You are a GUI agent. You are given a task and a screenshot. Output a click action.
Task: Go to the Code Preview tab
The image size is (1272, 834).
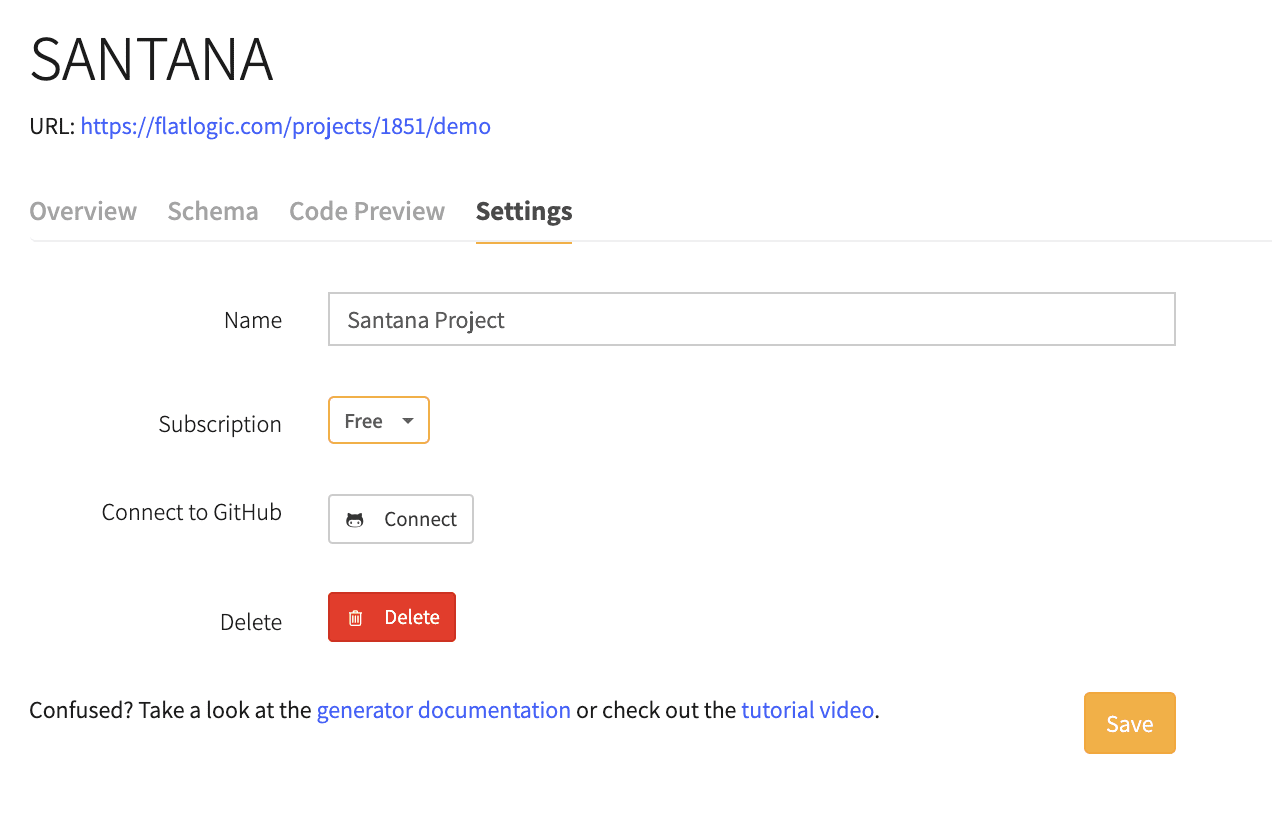(x=367, y=211)
